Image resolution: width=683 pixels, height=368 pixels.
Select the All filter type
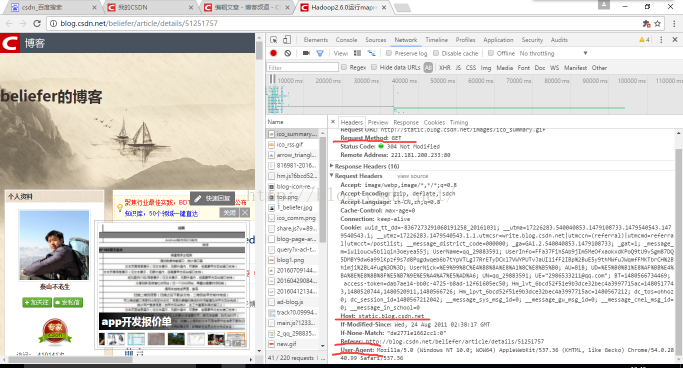tap(428, 68)
